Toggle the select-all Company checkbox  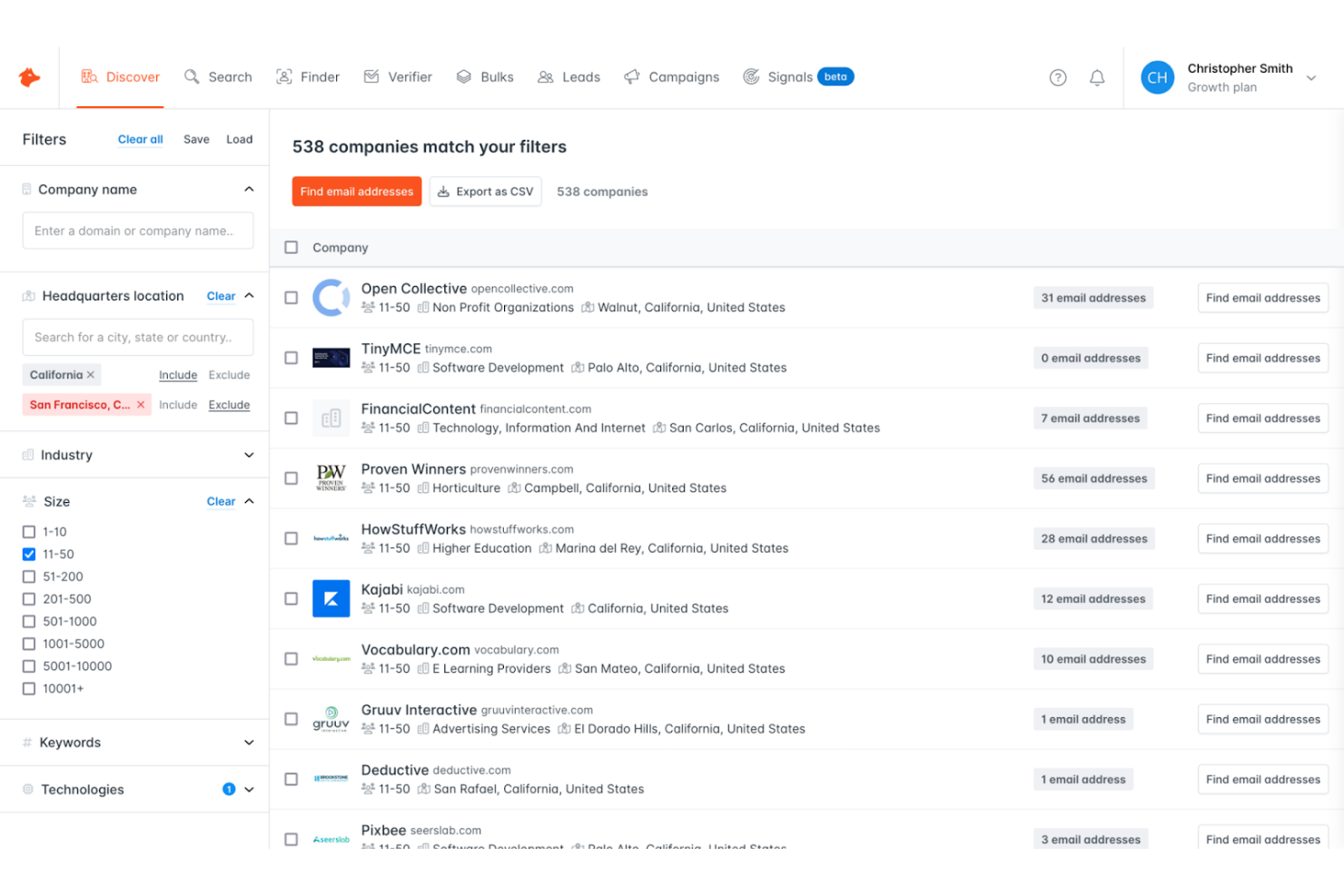(292, 248)
